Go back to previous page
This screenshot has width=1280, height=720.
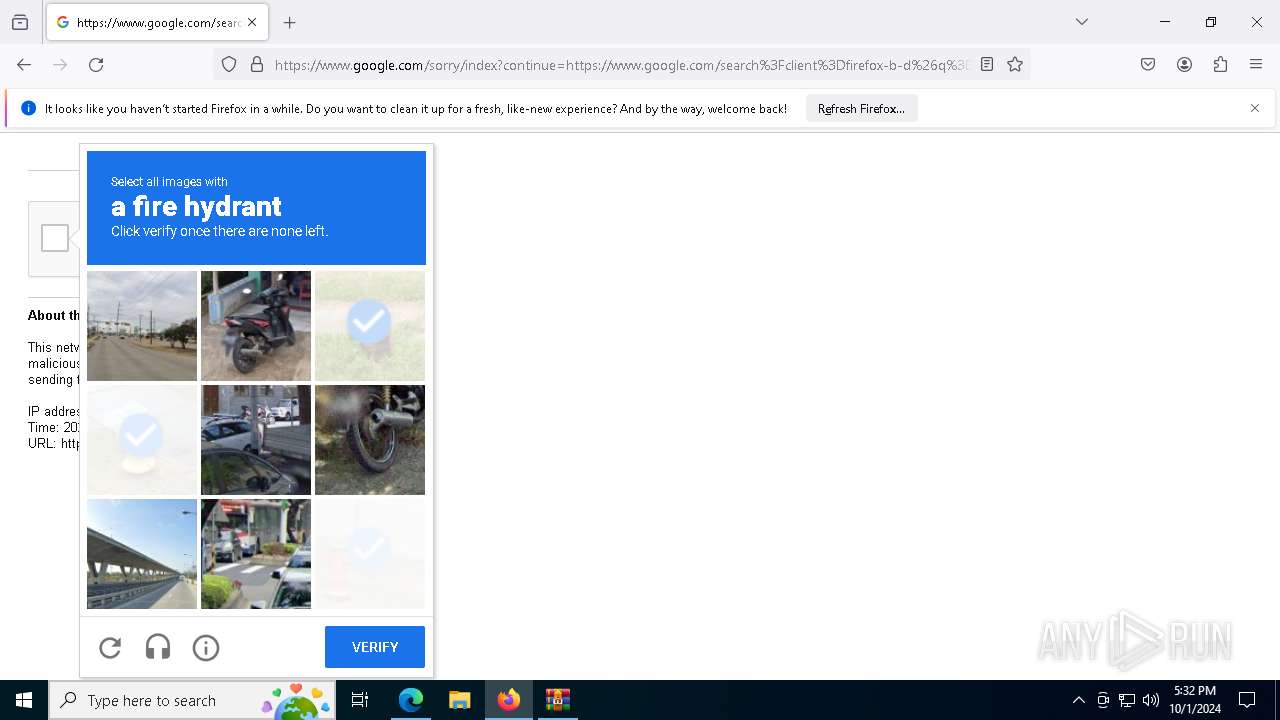24,65
